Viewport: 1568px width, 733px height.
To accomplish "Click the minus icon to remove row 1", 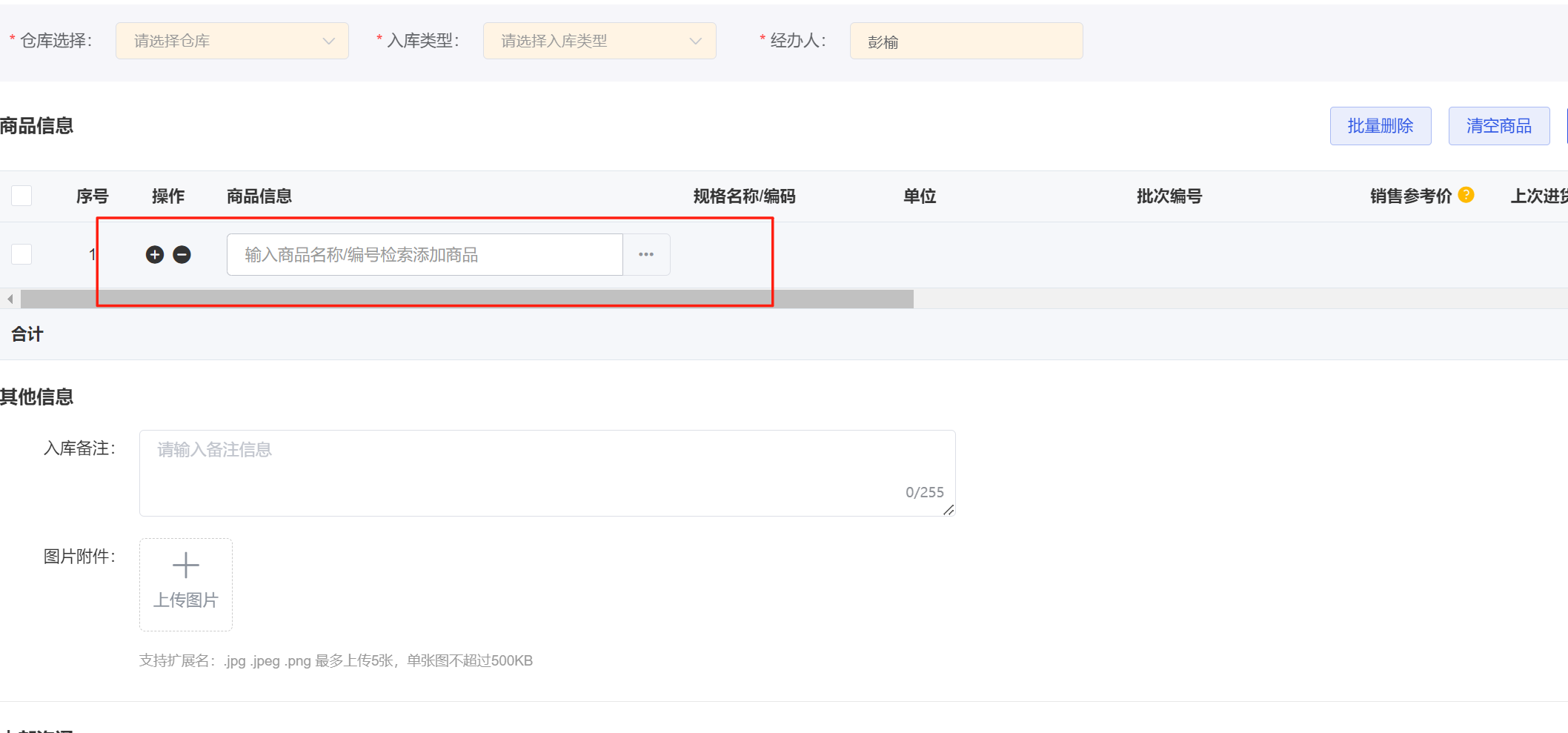I will [182, 255].
